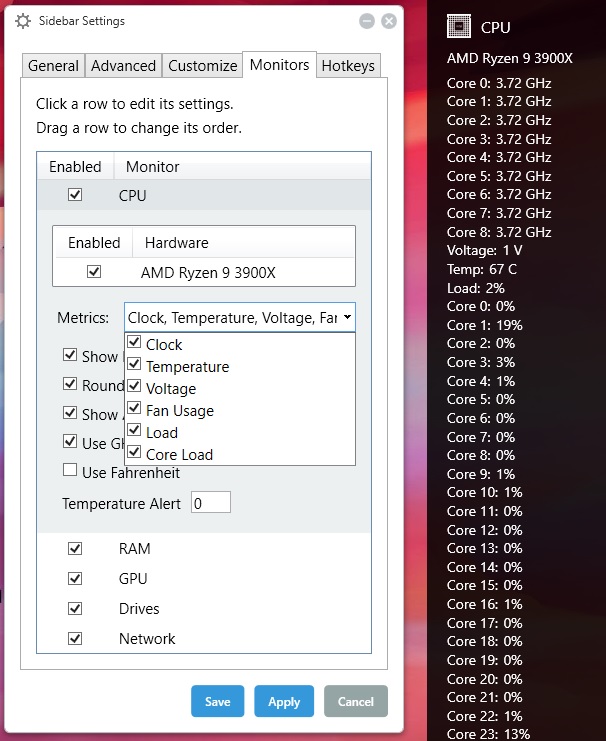Disable the RAM monitor checkbox
The width and height of the screenshot is (606, 741).
(x=75, y=548)
